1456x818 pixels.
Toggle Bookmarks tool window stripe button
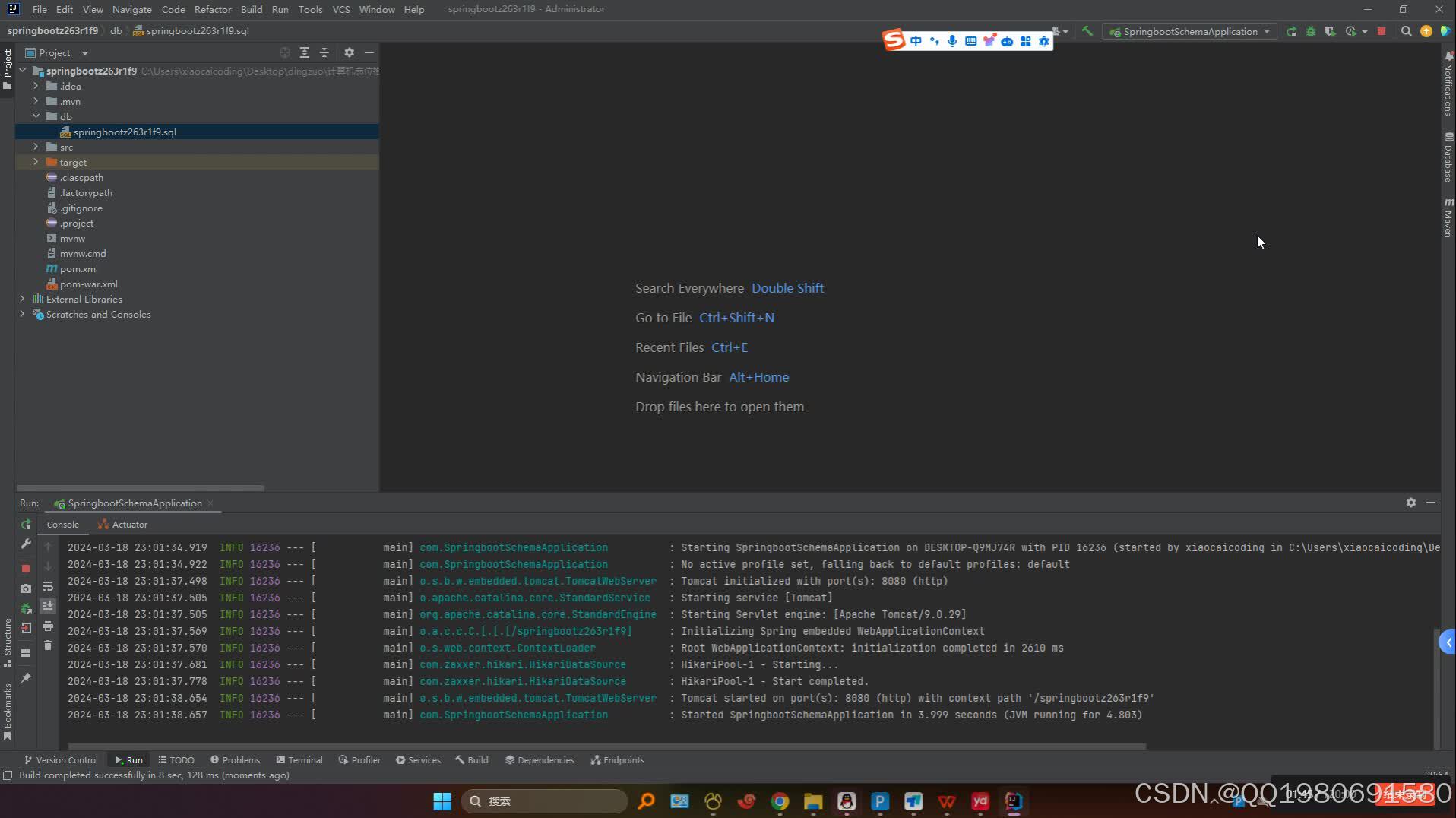(x=8, y=712)
